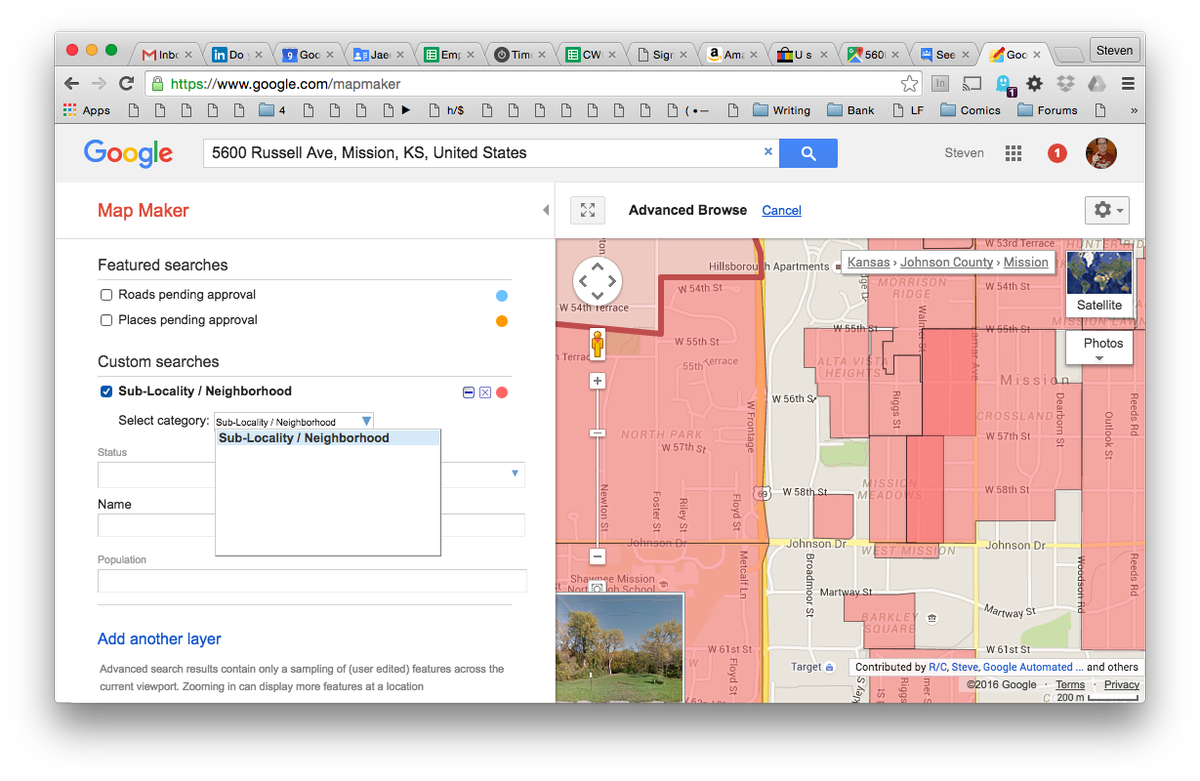
Task: Pick up the Street View pegman
Action: [x=597, y=345]
